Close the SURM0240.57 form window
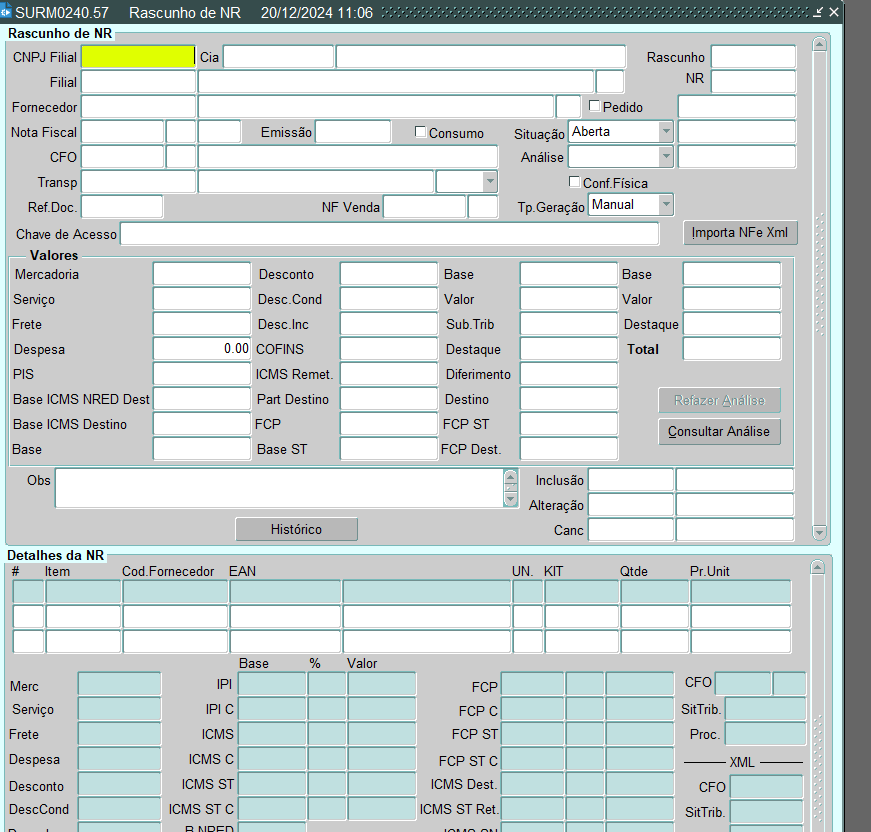 (x=834, y=12)
